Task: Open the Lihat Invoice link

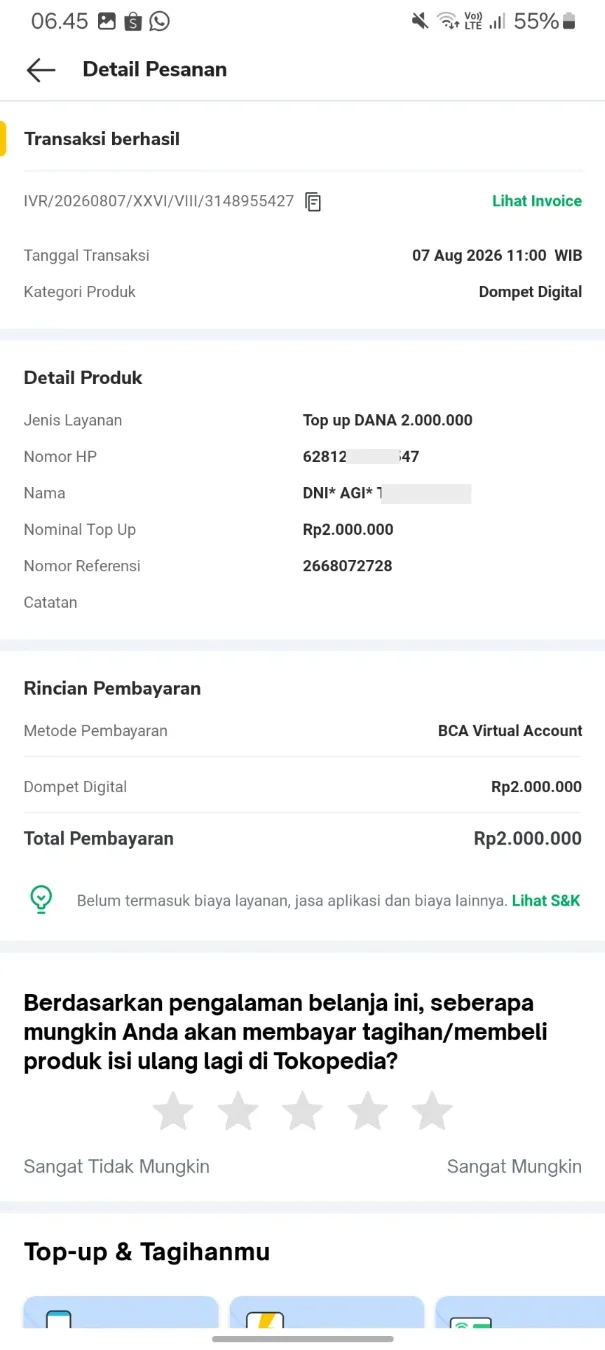Action: tap(537, 201)
